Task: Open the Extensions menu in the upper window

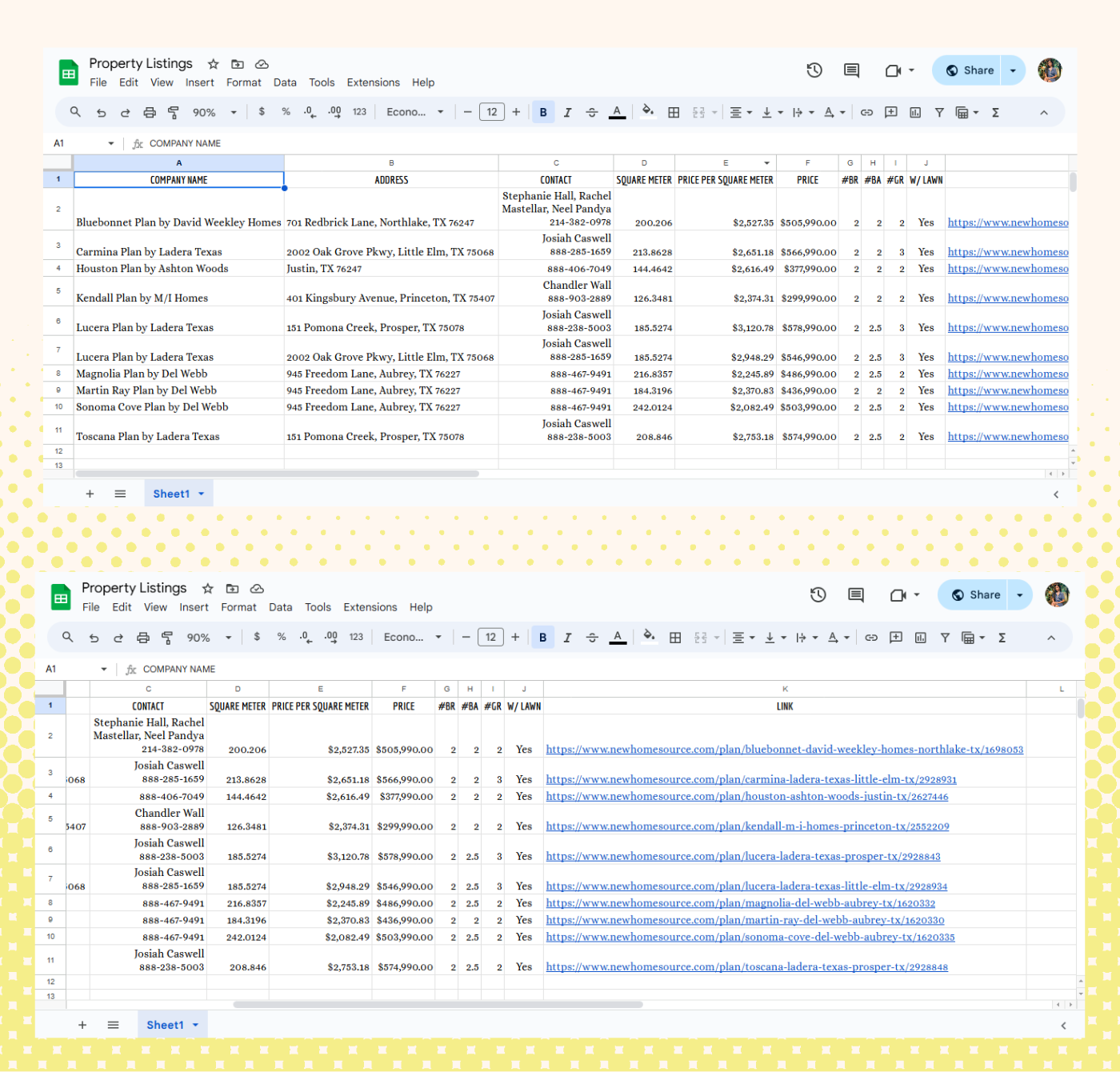Action: [x=373, y=82]
